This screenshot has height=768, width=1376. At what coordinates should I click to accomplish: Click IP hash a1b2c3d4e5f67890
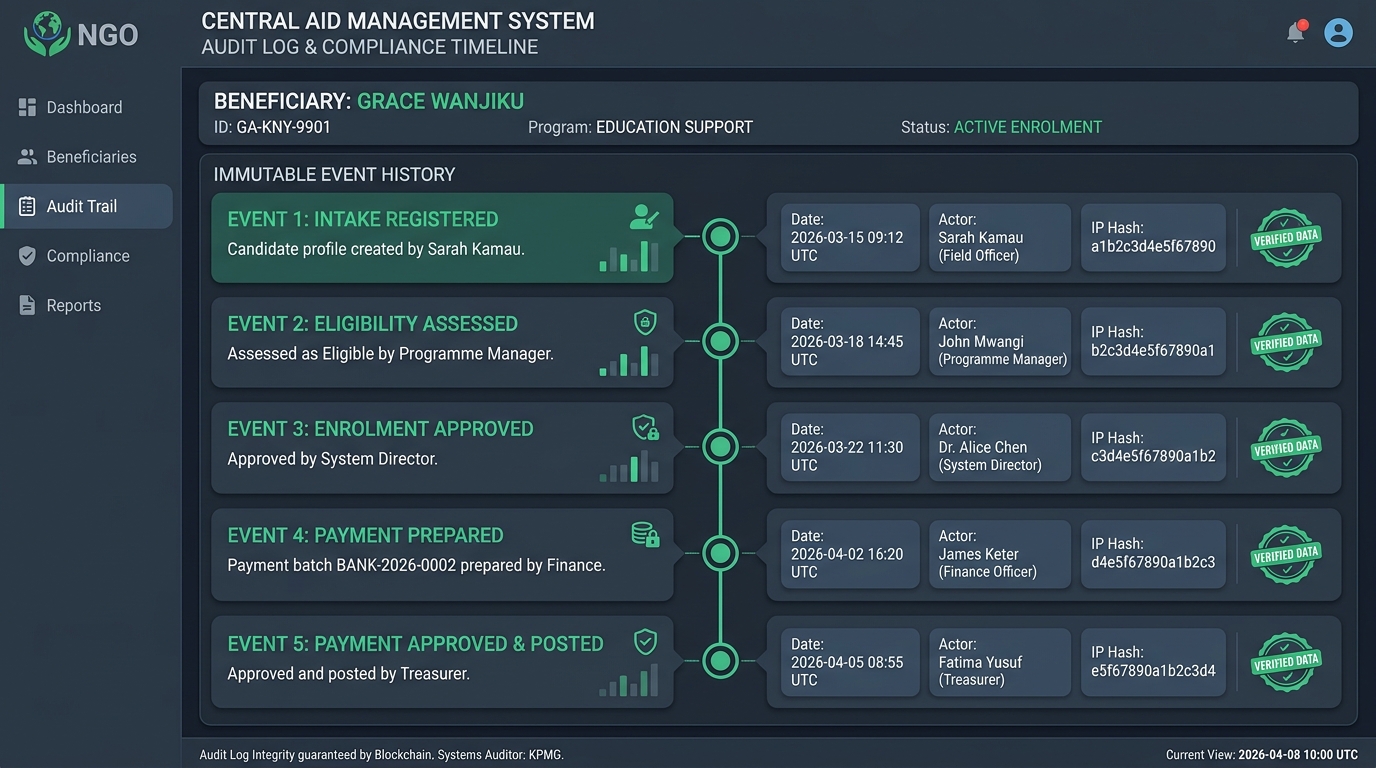(1153, 246)
